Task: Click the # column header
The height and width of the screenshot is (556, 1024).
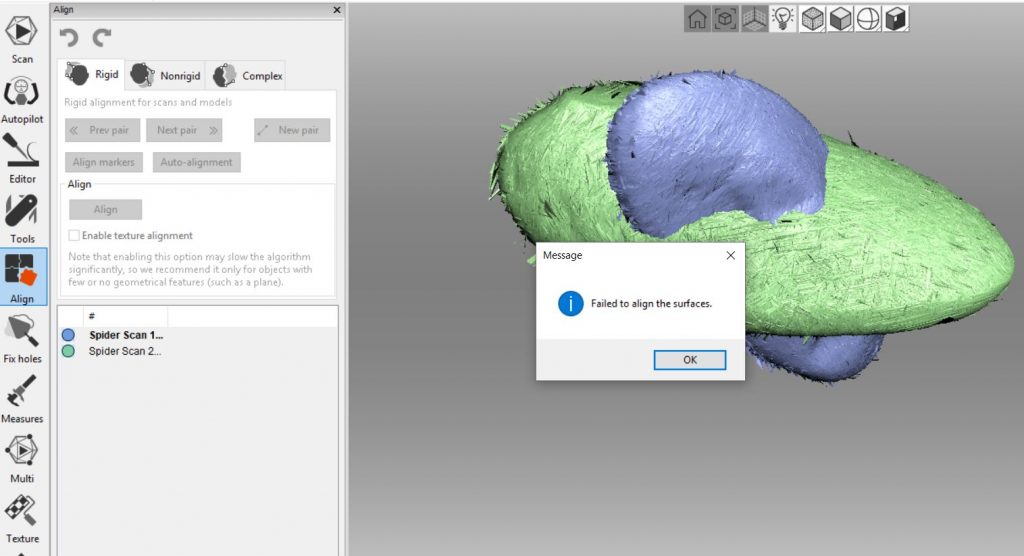Action: [125, 316]
